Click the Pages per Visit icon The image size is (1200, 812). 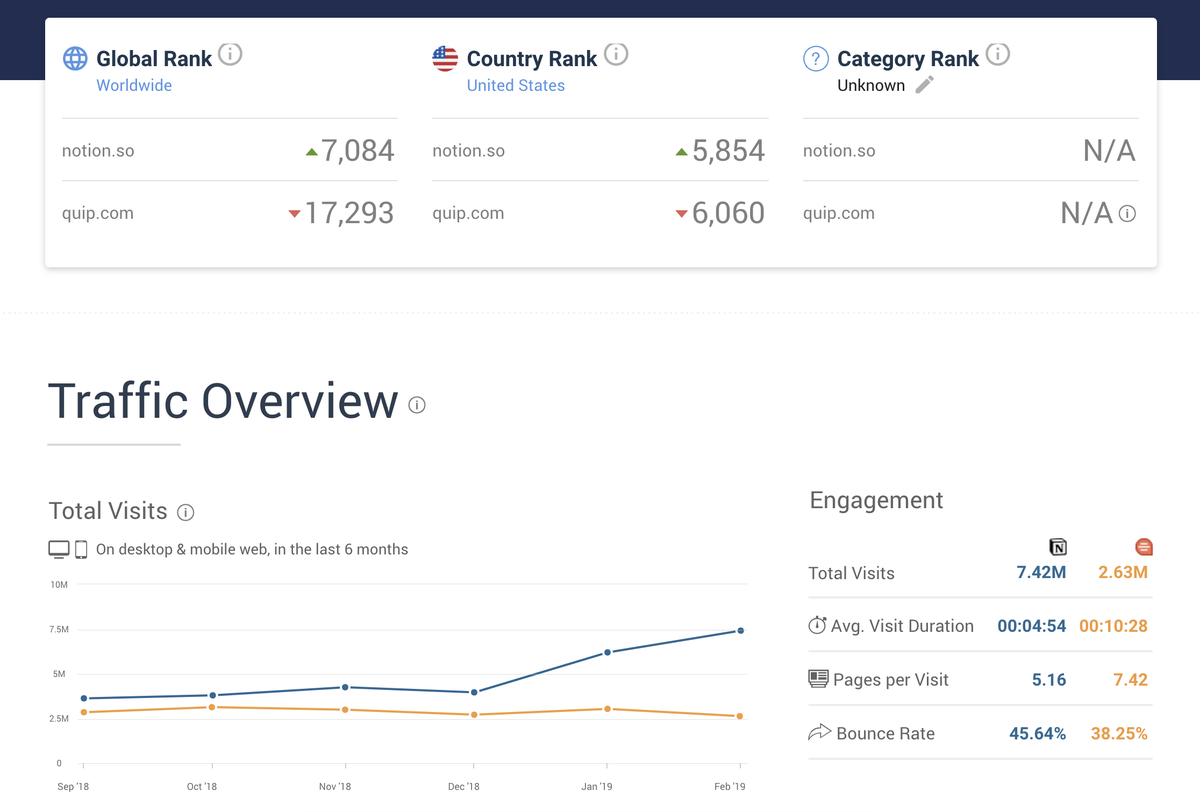[x=819, y=679]
